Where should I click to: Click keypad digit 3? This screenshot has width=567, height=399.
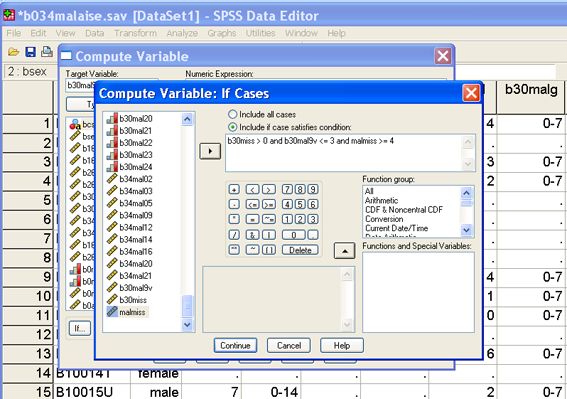[313, 219]
